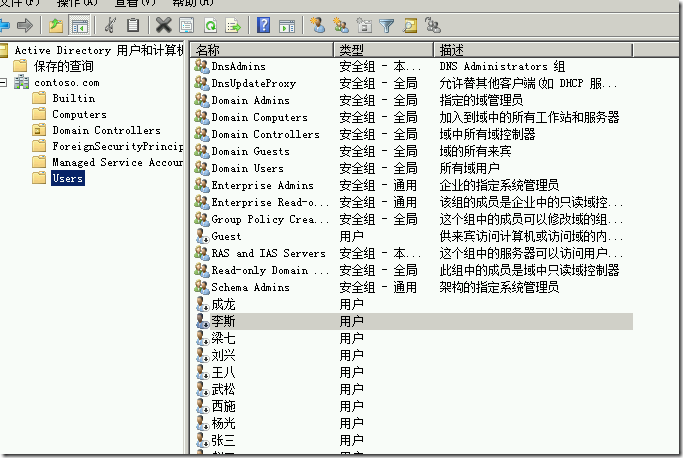
Task: Select Managed Service Accounts tree container
Action: pos(118,162)
